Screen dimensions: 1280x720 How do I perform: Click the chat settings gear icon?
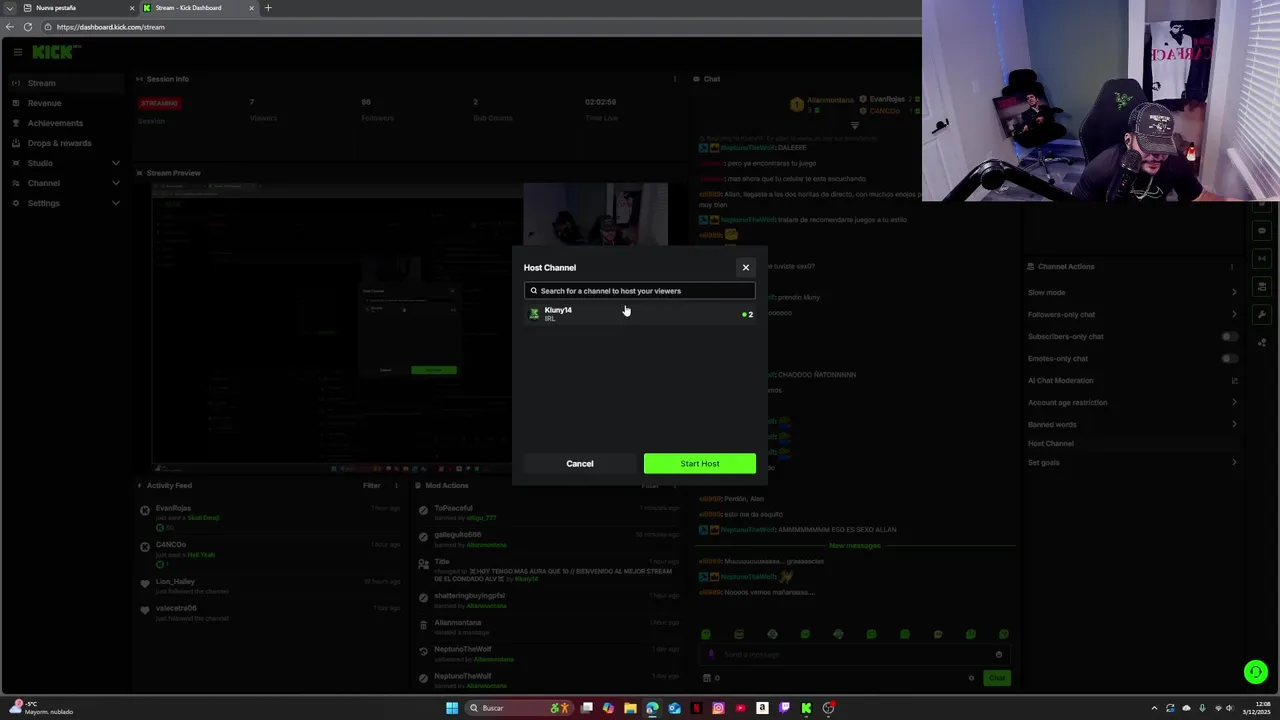click(x=971, y=678)
